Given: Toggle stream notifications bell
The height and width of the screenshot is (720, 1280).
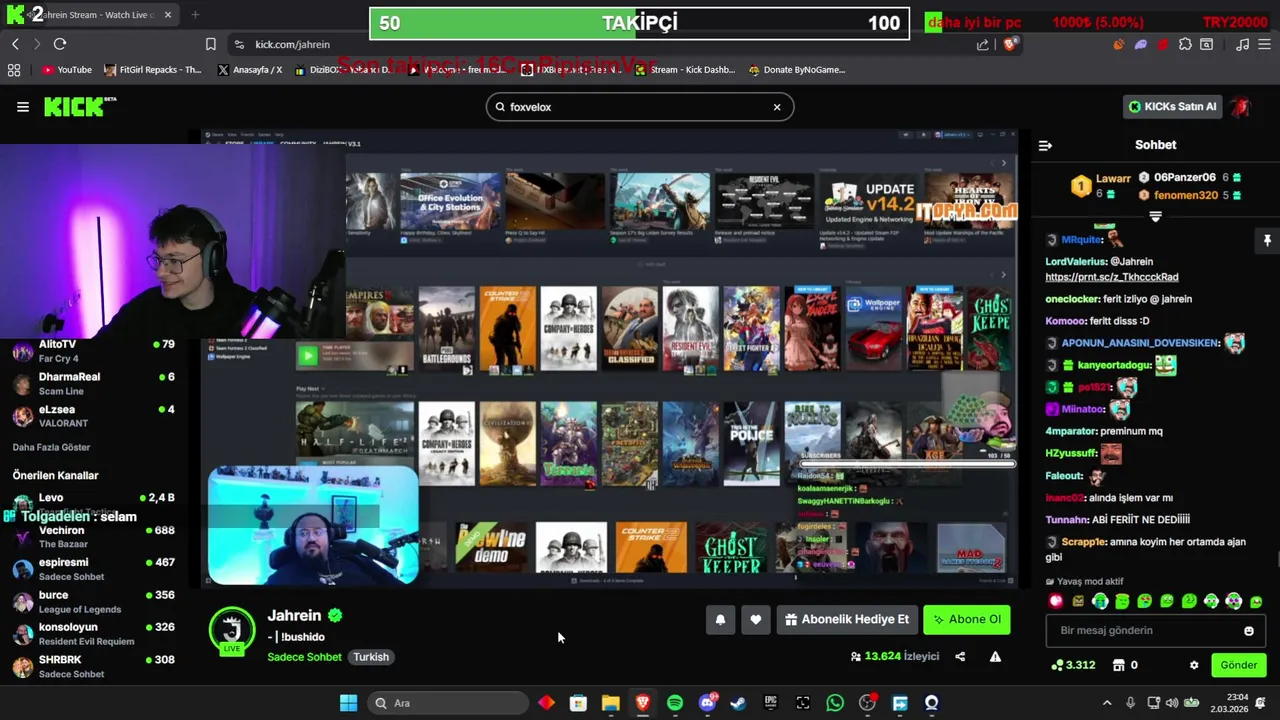Looking at the screenshot, I should tap(720, 620).
